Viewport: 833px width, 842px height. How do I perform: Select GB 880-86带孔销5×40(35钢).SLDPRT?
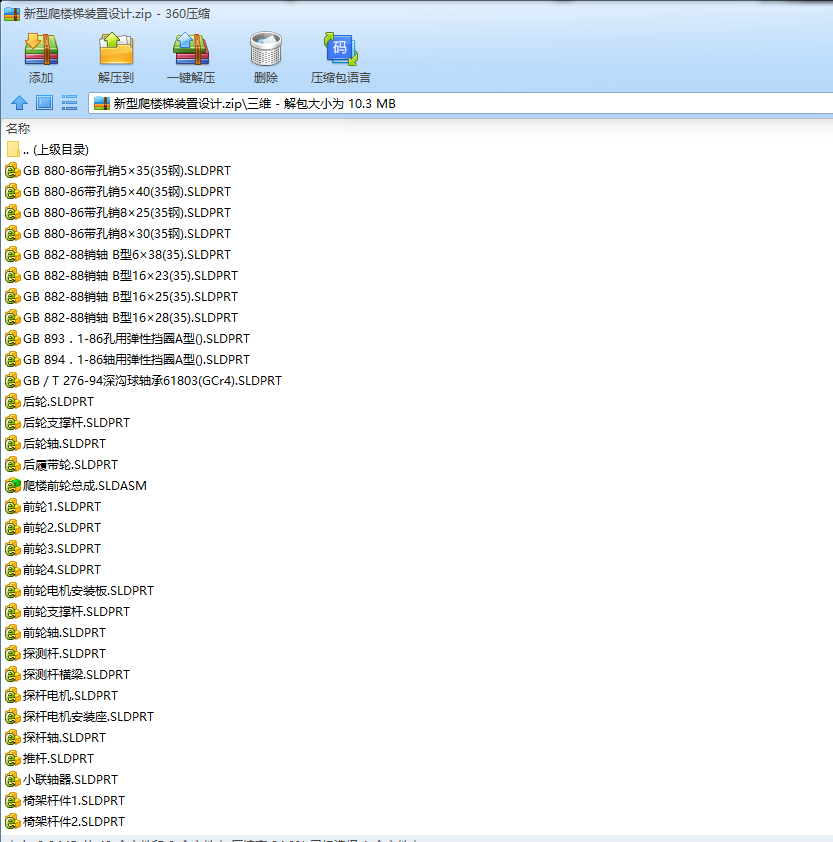(118, 191)
